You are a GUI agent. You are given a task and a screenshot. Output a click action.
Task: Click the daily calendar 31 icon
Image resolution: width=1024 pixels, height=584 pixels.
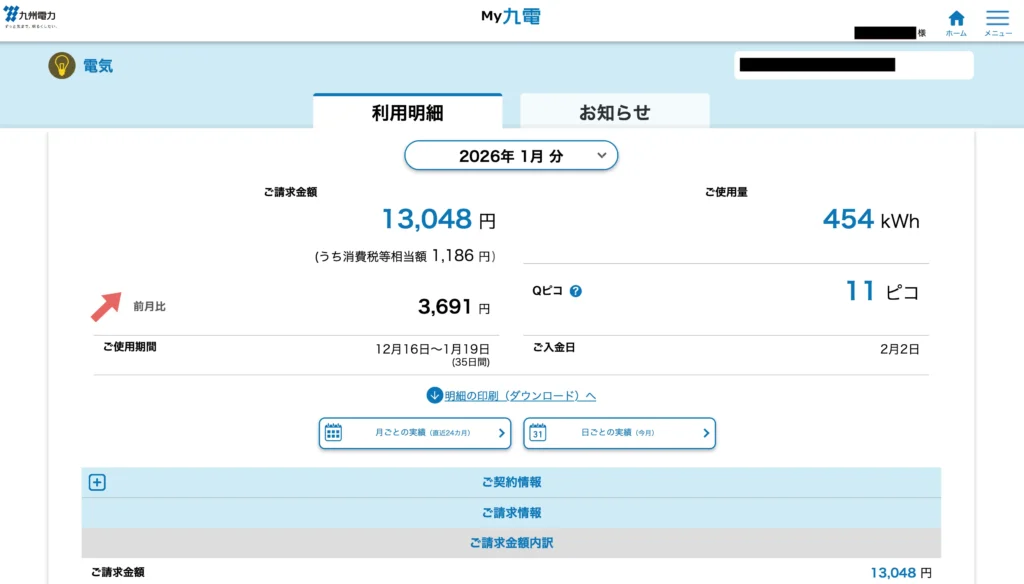(537, 432)
